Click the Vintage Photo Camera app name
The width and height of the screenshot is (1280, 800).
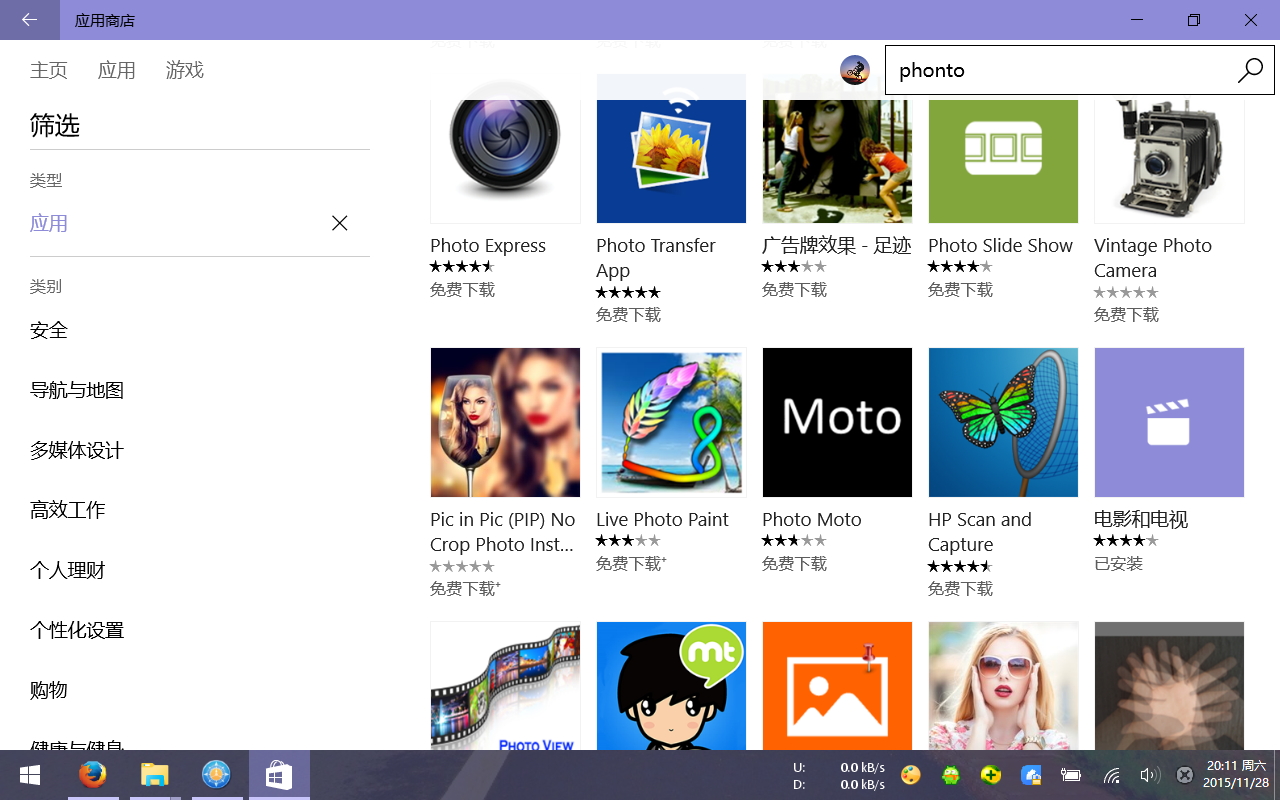(1153, 258)
